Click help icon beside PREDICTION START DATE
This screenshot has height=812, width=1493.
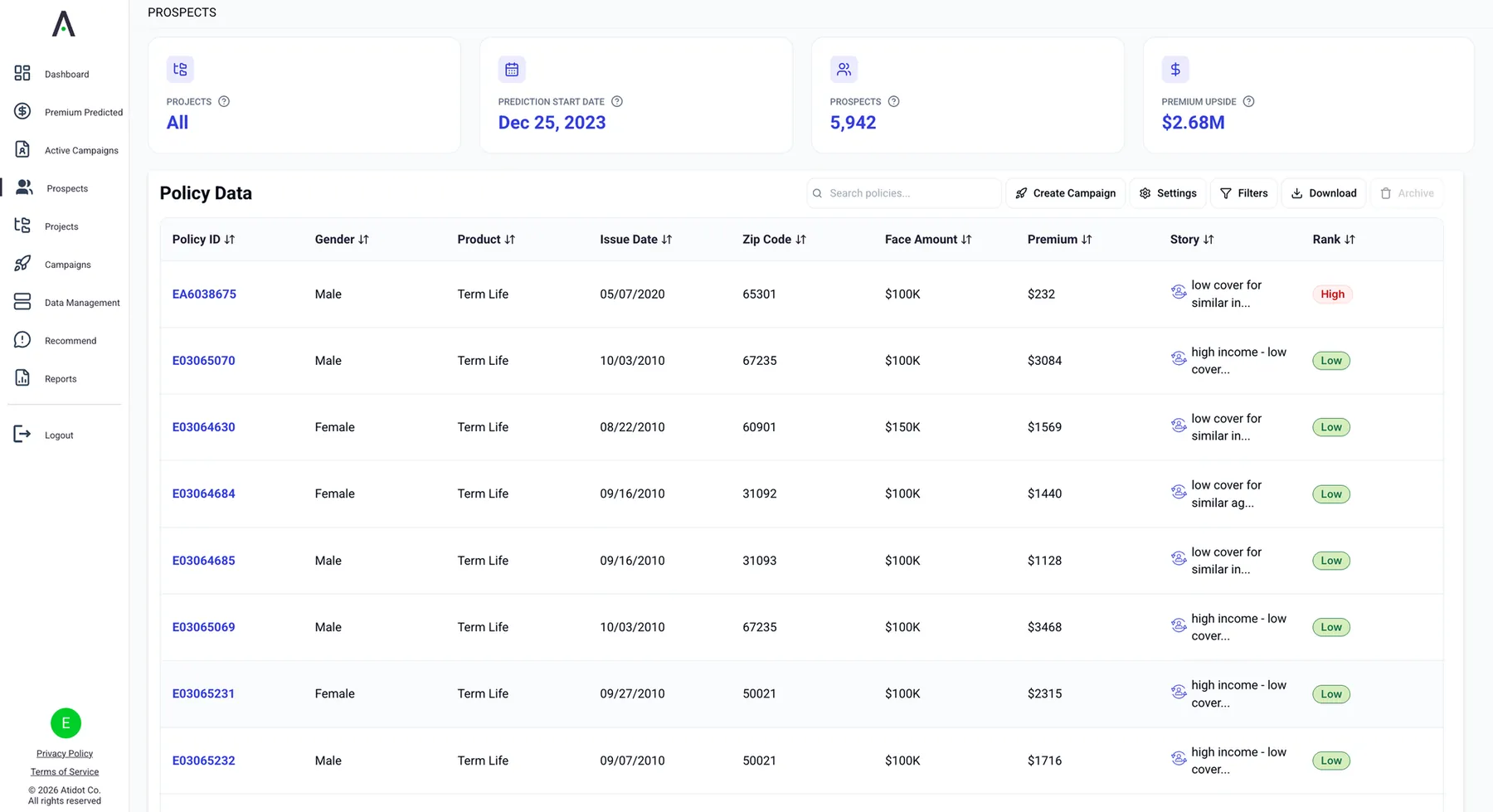[x=617, y=101]
